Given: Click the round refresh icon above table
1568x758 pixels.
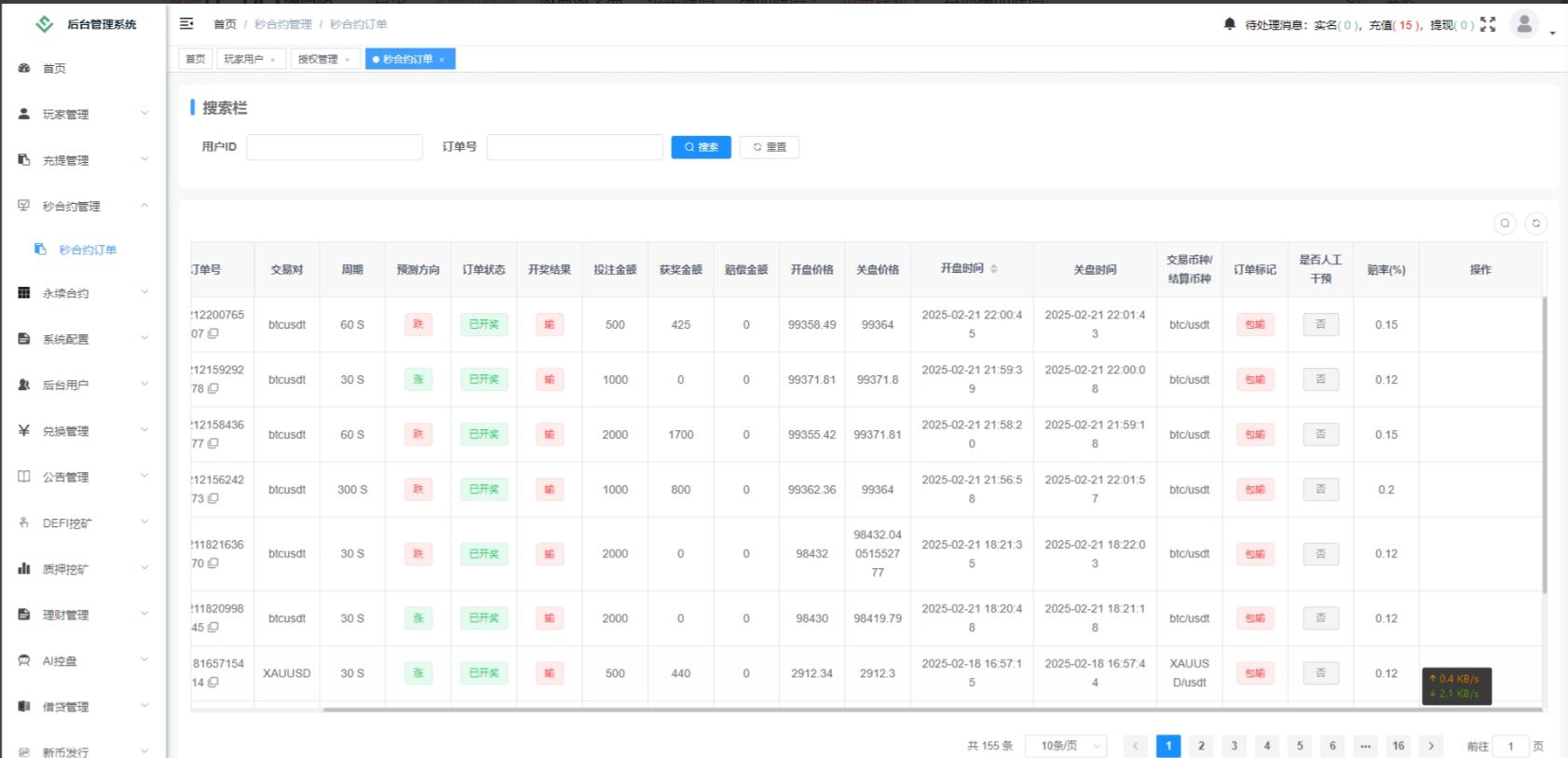Looking at the screenshot, I should click(1536, 223).
